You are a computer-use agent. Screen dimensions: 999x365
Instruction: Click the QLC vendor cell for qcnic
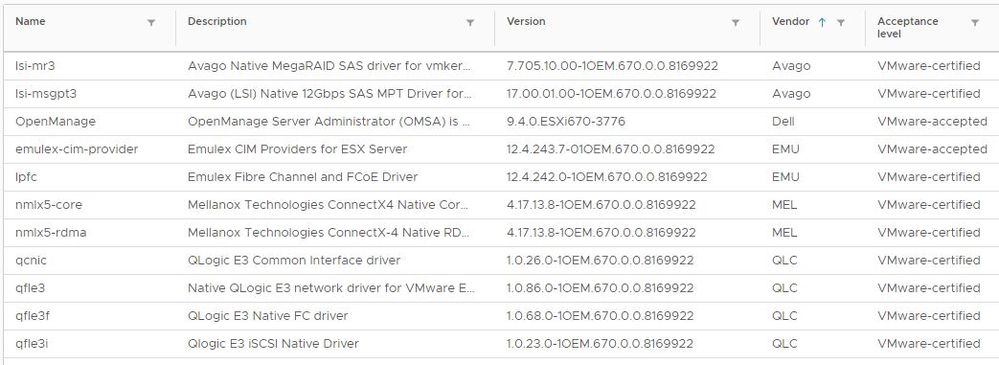[784, 260]
